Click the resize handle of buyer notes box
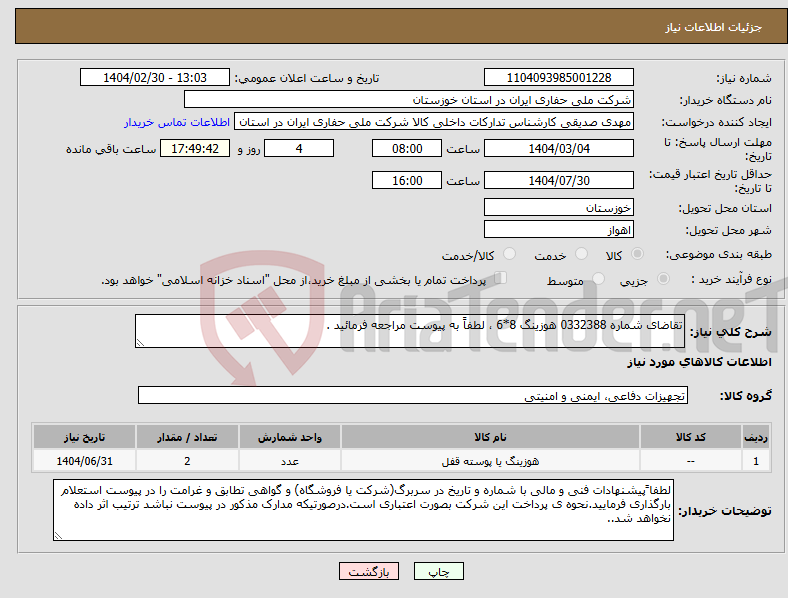The height and width of the screenshot is (598, 788). pyautogui.click(x=58, y=536)
